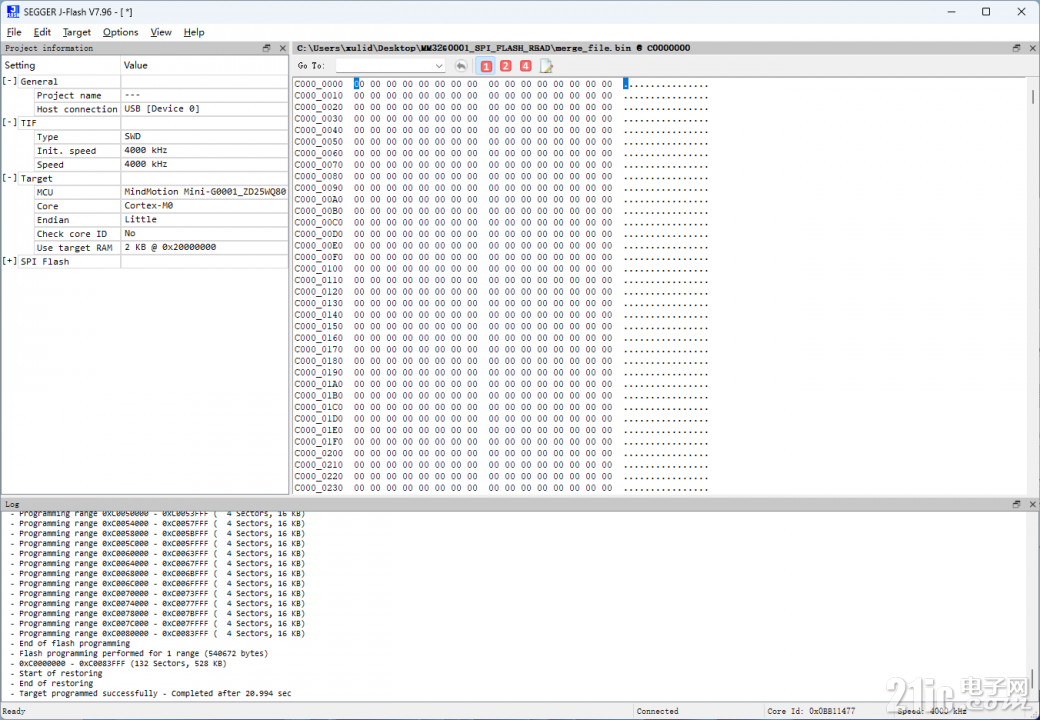Open the Help menu

point(194,32)
